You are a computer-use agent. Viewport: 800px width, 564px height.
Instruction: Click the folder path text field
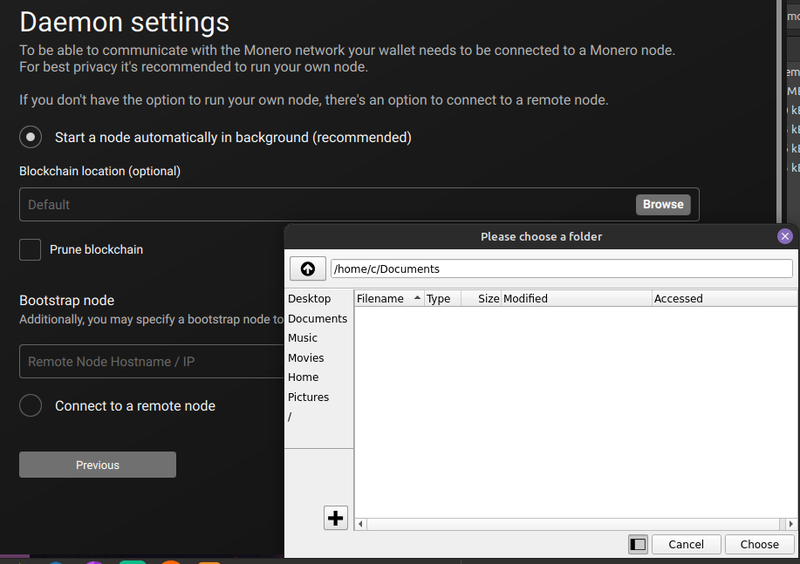coord(560,269)
